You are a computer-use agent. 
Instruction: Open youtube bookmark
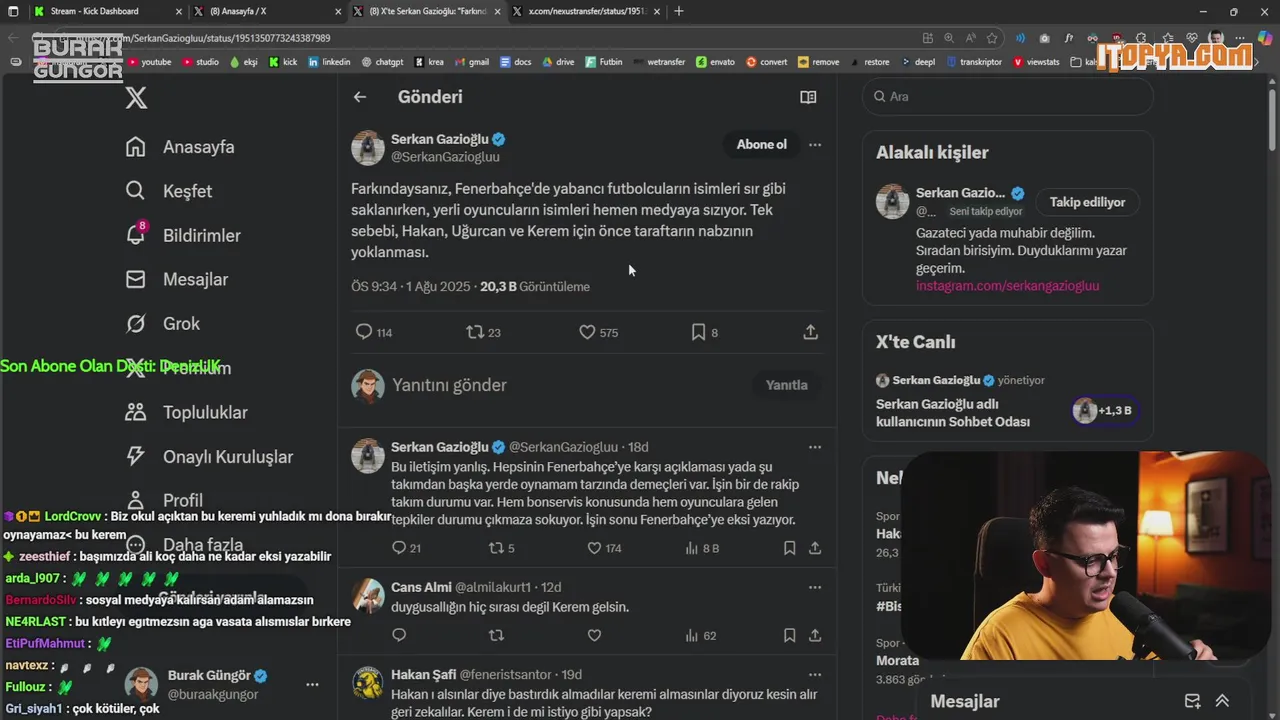click(x=149, y=62)
